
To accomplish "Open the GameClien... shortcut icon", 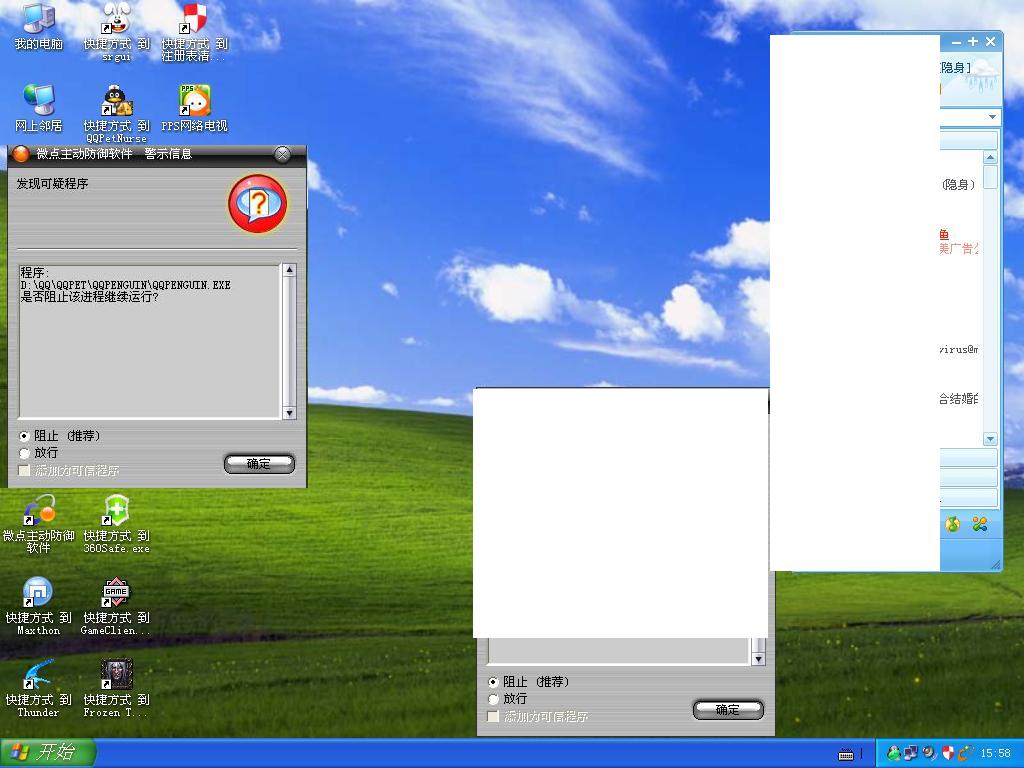I will click(x=116, y=605).
